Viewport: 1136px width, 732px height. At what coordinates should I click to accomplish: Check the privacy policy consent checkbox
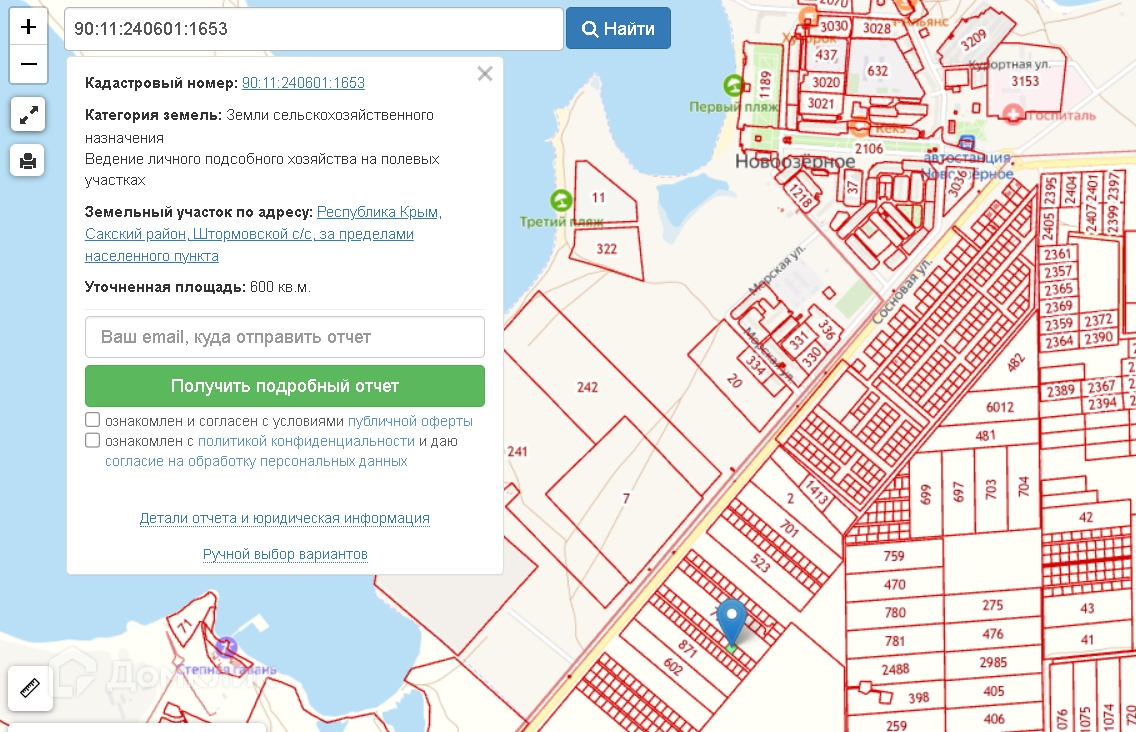[x=93, y=440]
